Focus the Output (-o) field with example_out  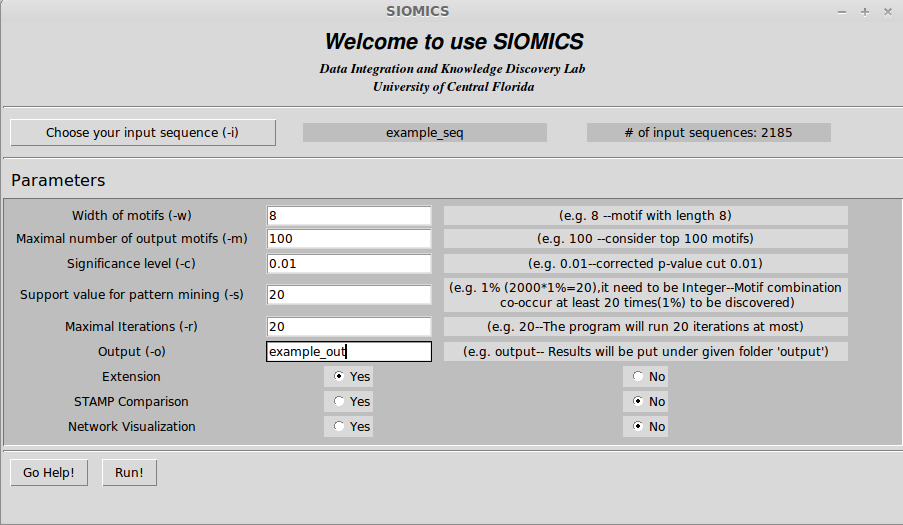pyautogui.click(x=349, y=352)
